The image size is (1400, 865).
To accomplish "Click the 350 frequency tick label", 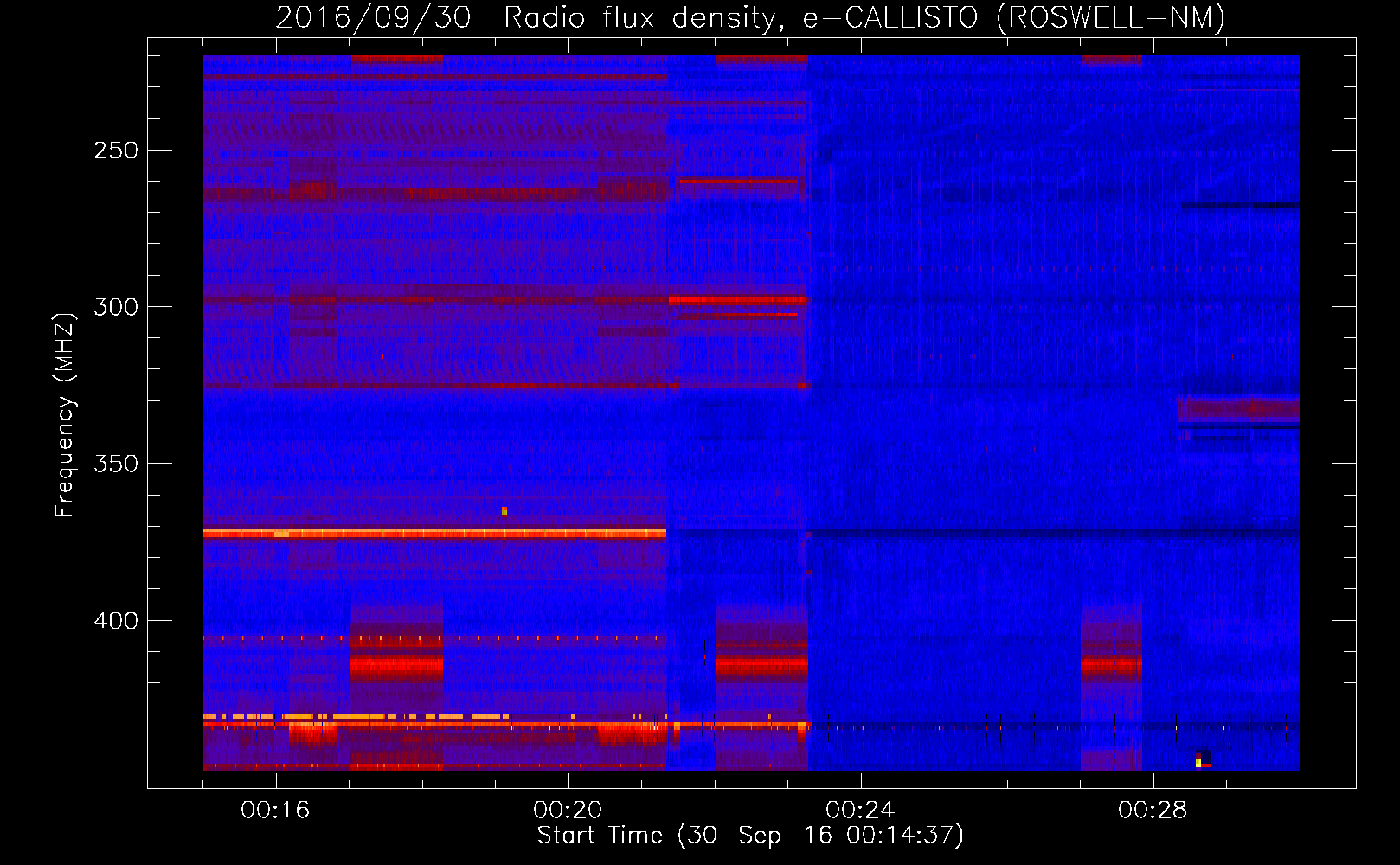I will point(116,464).
